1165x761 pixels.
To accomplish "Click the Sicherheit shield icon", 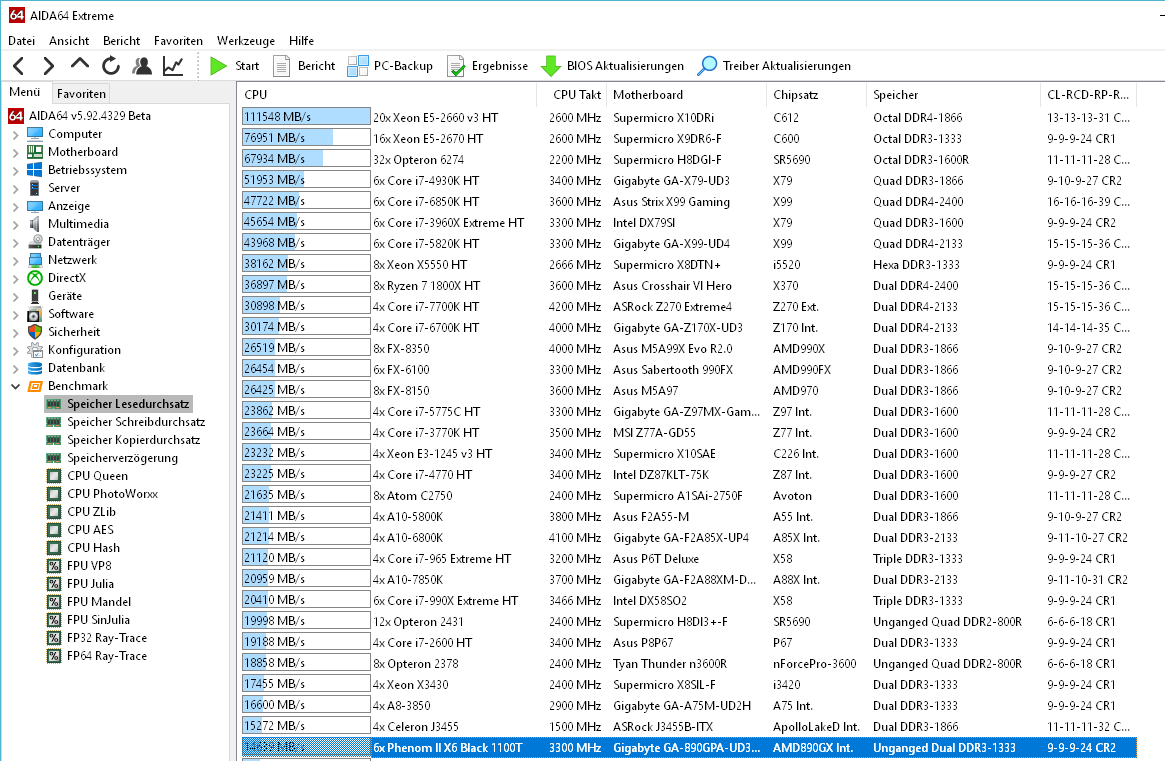I will [35, 332].
